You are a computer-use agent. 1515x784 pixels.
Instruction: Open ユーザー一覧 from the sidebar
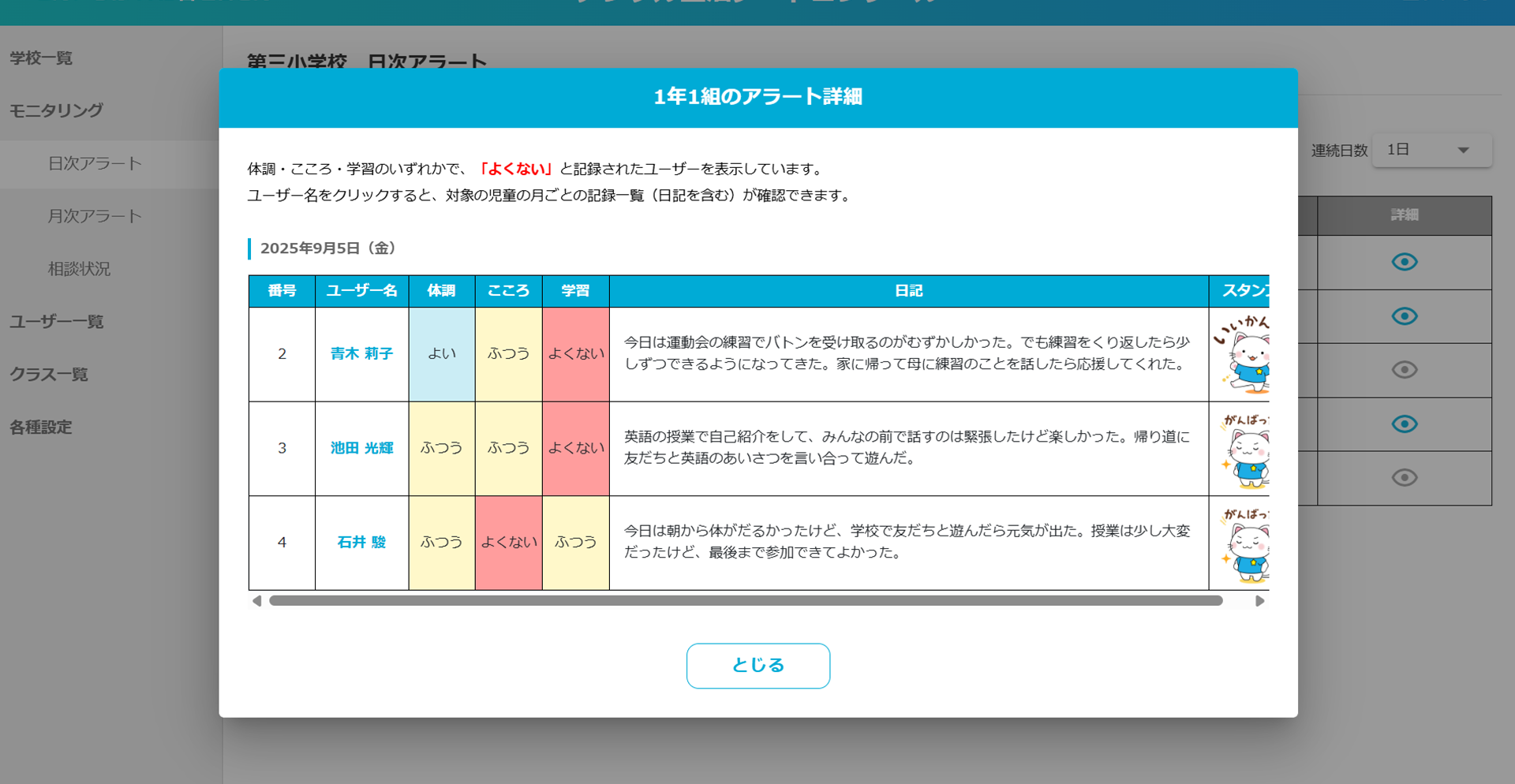click(x=57, y=322)
